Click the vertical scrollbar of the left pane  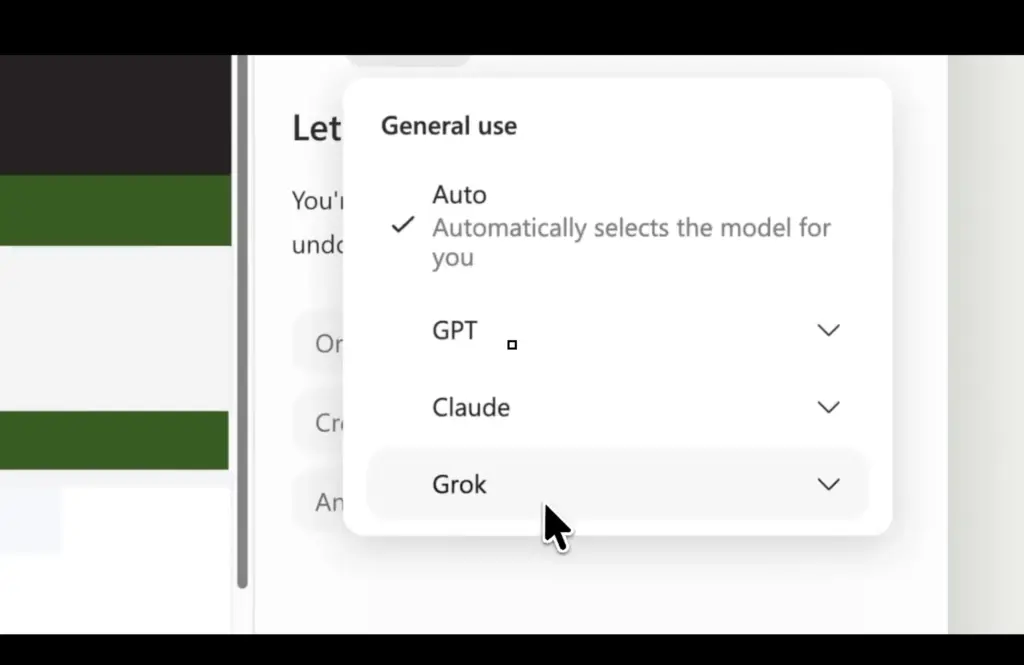[x=242, y=321]
